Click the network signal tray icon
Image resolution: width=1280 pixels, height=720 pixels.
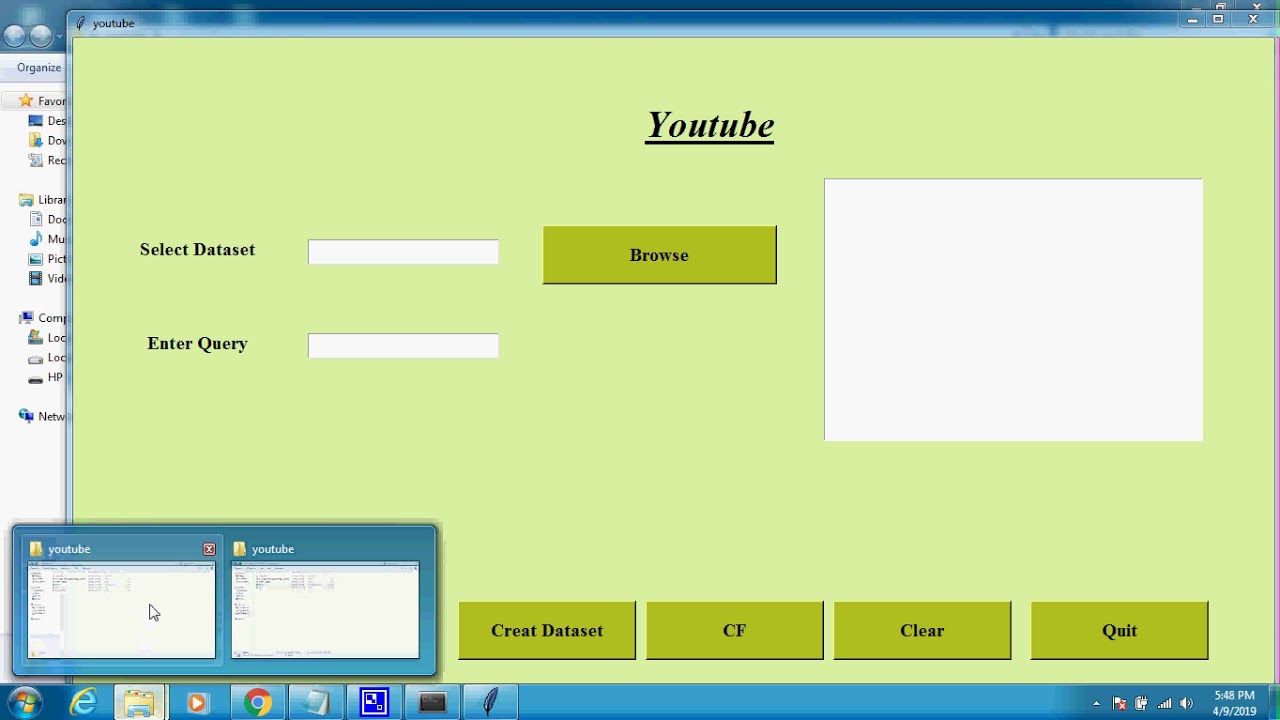click(1164, 703)
